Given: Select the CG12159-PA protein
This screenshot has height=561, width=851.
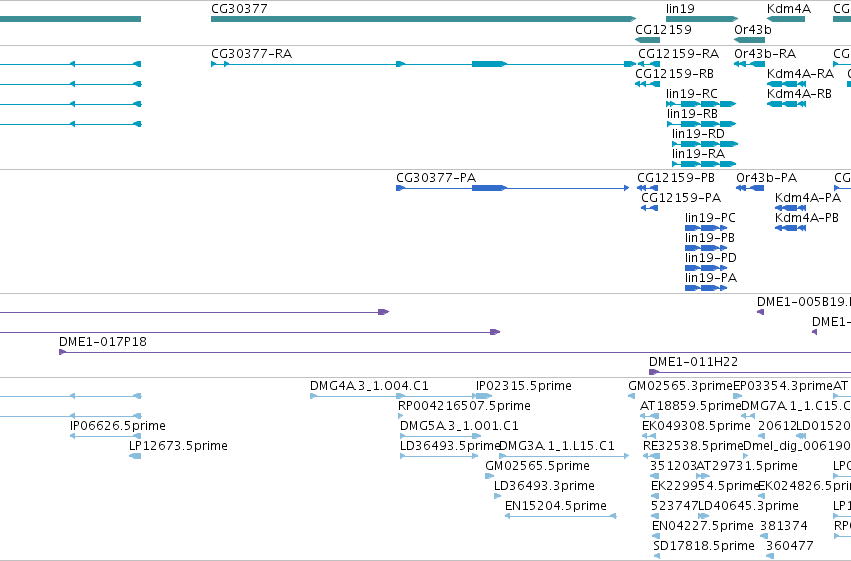Looking at the screenshot, I should pos(650,208).
